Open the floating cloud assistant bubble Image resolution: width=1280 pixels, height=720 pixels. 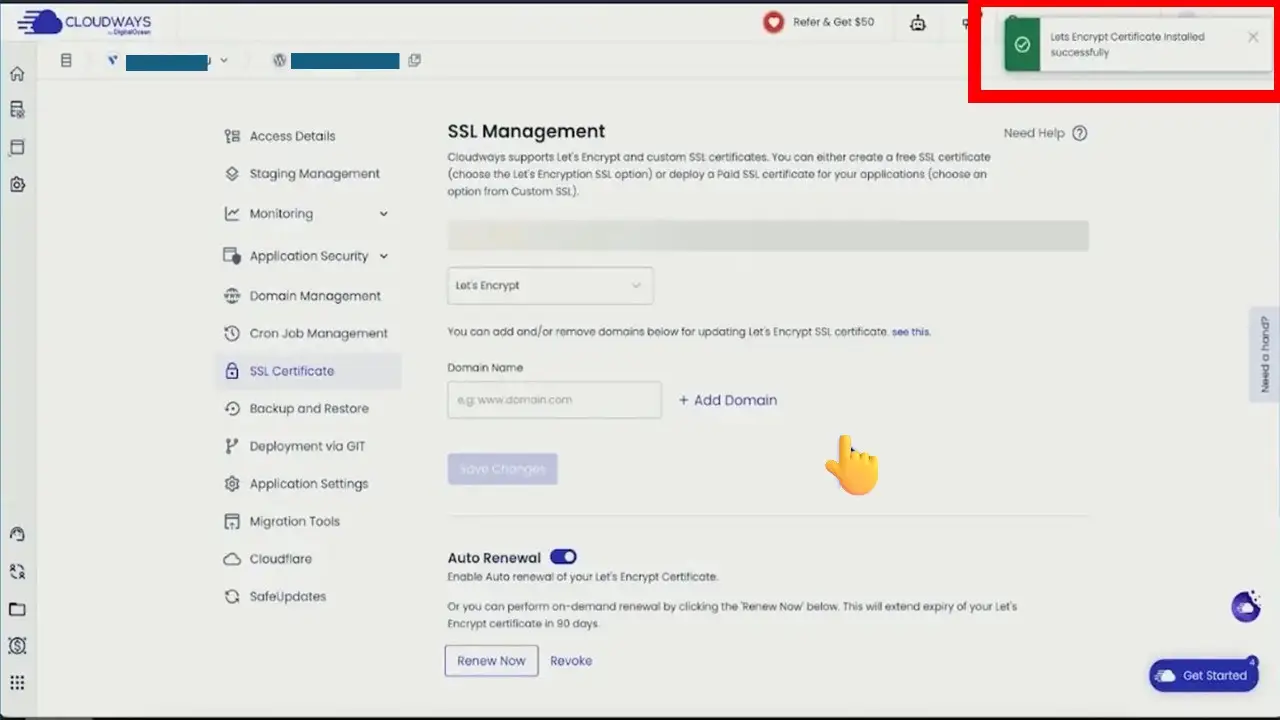(x=1246, y=606)
